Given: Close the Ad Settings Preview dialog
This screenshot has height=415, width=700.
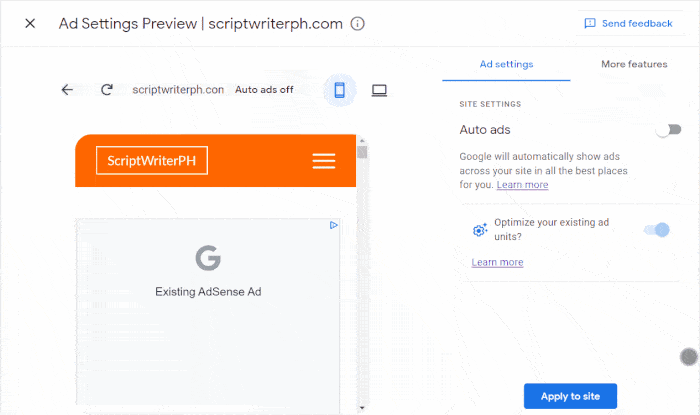Looking at the screenshot, I should point(30,23).
